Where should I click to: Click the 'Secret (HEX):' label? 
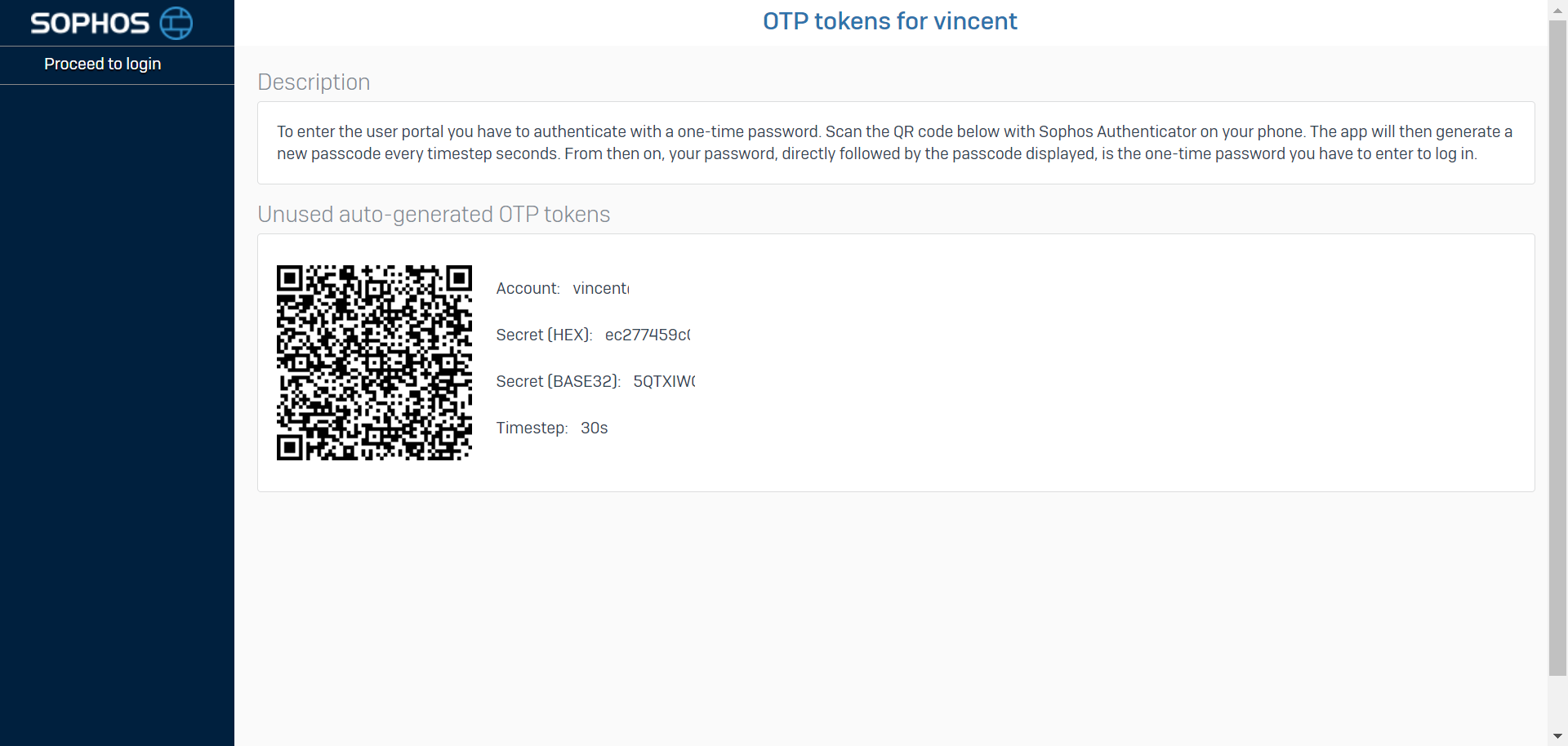pyautogui.click(x=544, y=335)
